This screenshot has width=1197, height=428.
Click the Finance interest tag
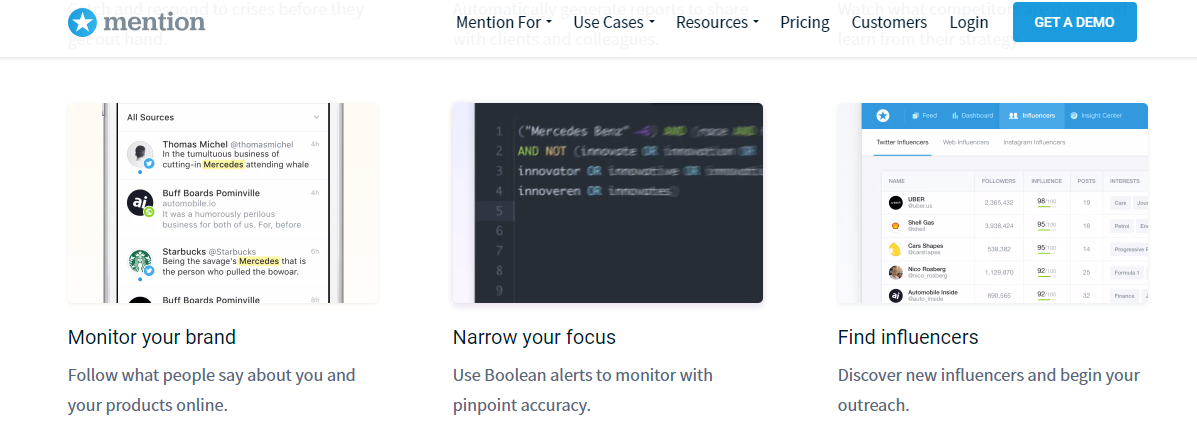pyautogui.click(x=1124, y=295)
